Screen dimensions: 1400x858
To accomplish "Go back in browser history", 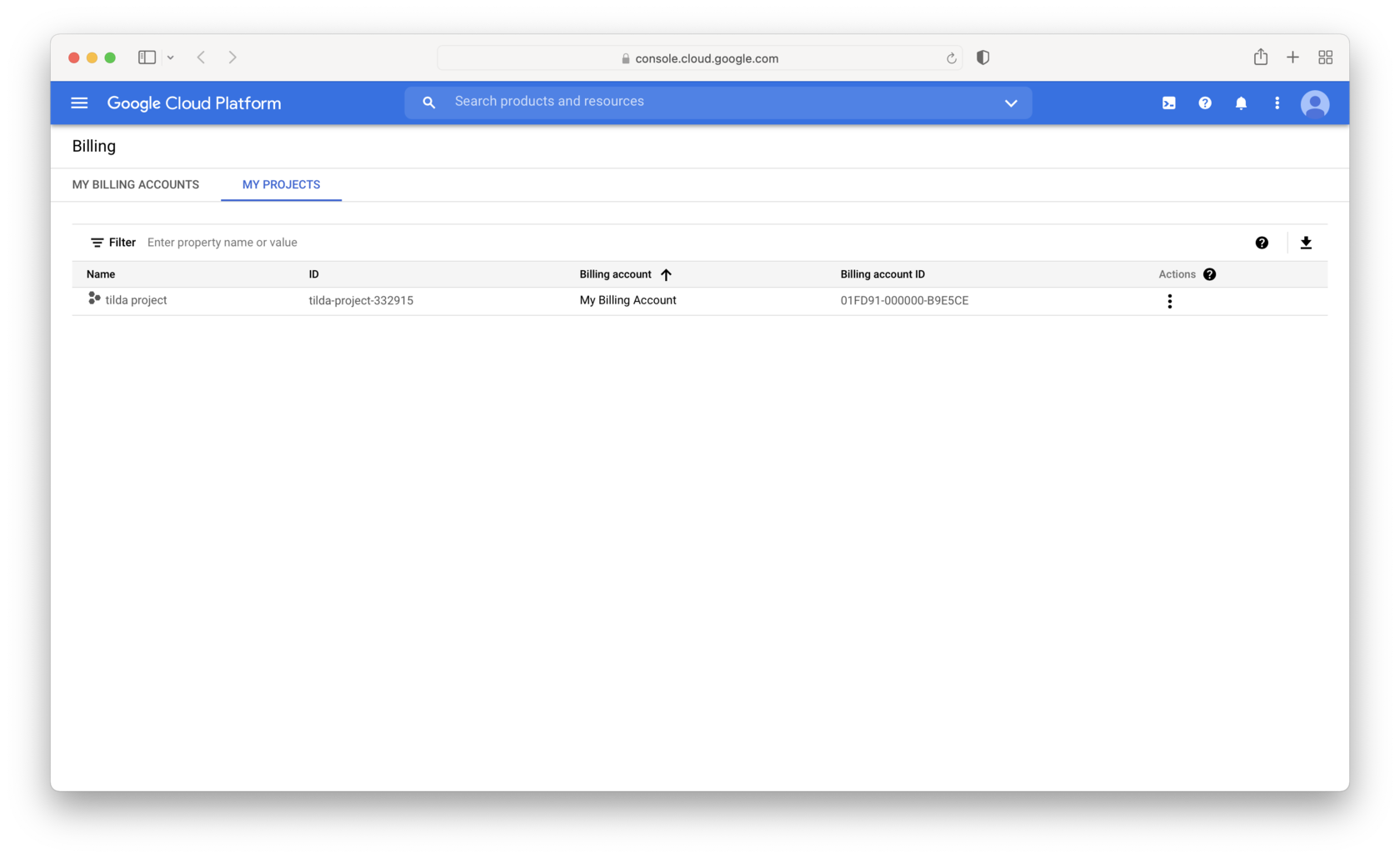I will click(x=201, y=58).
